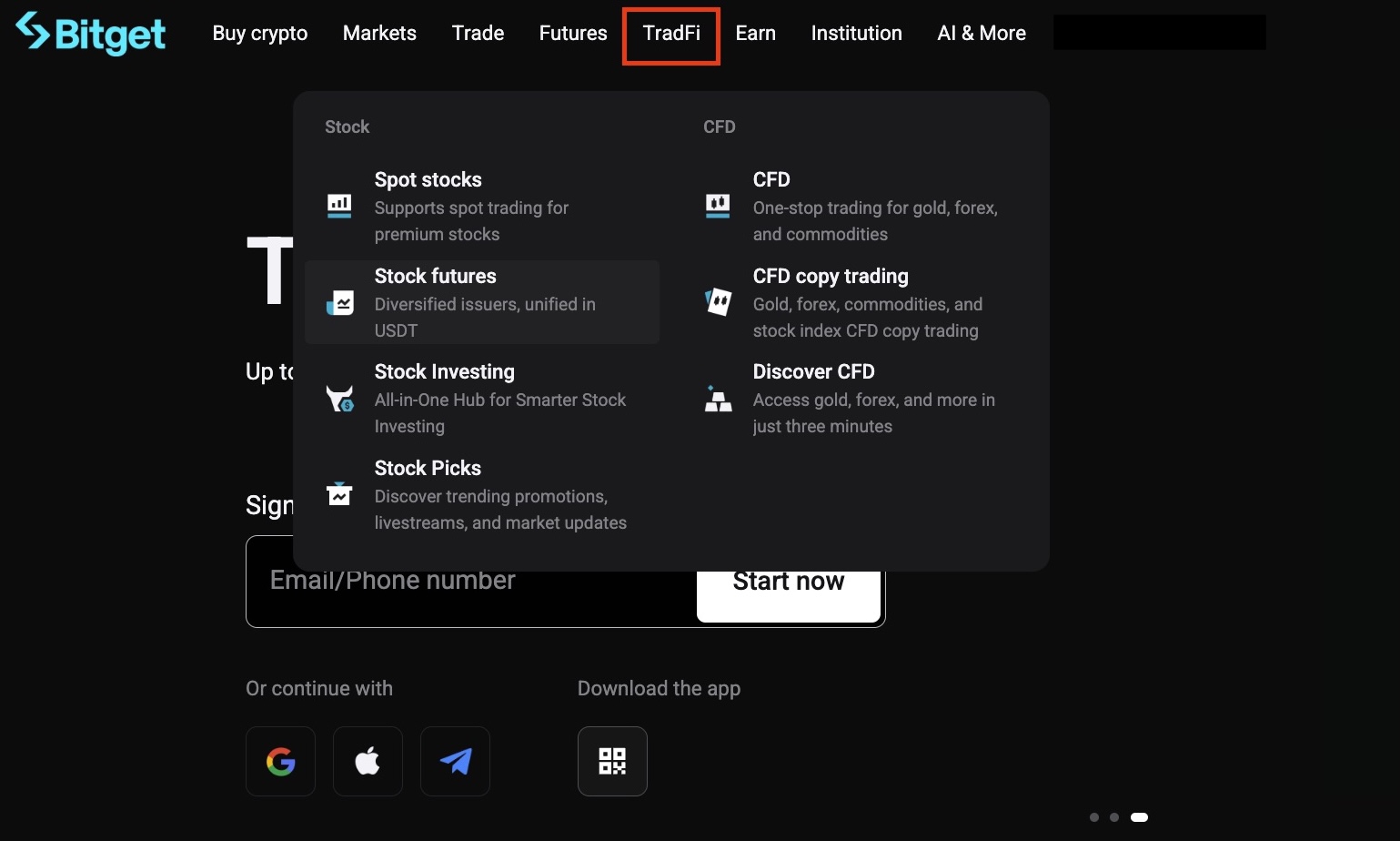Image resolution: width=1400 pixels, height=841 pixels.
Task: Open CFD one-stop trading link
Action: point(861,207)
